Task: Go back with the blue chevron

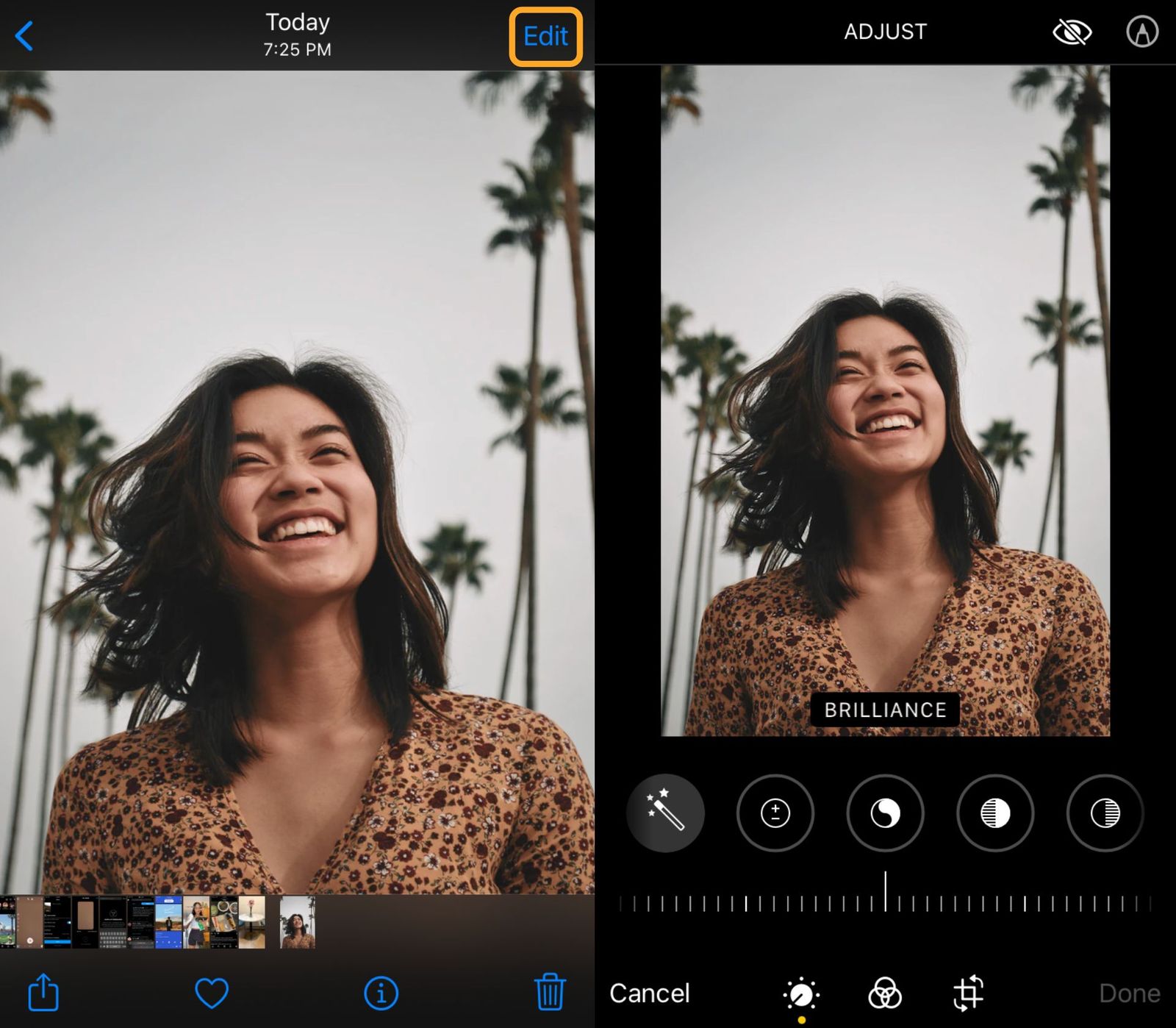Action: (25, 37)
